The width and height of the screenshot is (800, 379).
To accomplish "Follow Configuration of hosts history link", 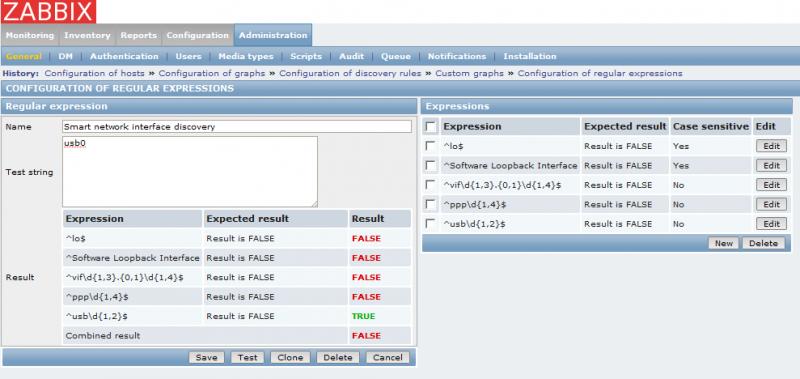I will (94, 73).
